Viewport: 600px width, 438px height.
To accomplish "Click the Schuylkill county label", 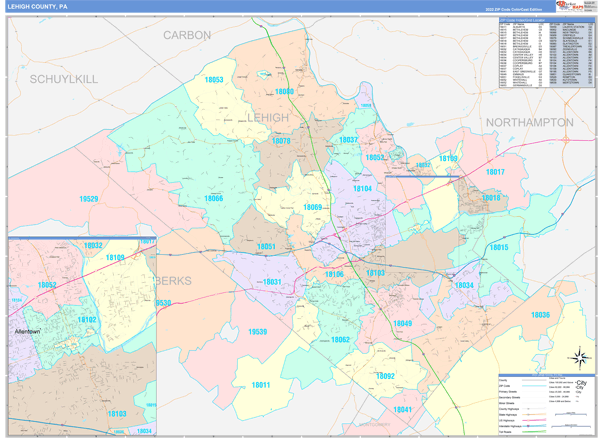I will [63, 78].
